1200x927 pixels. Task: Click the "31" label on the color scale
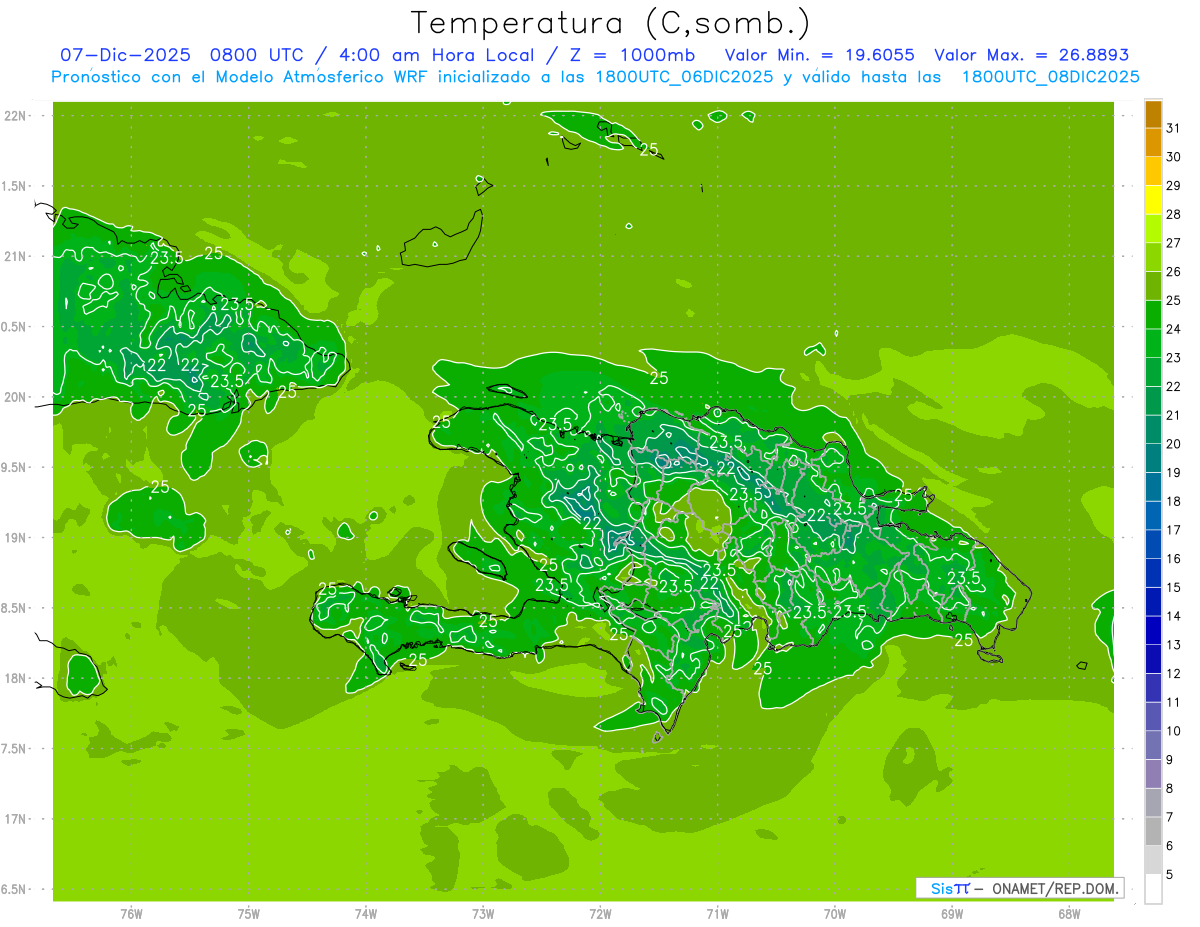1173,127
